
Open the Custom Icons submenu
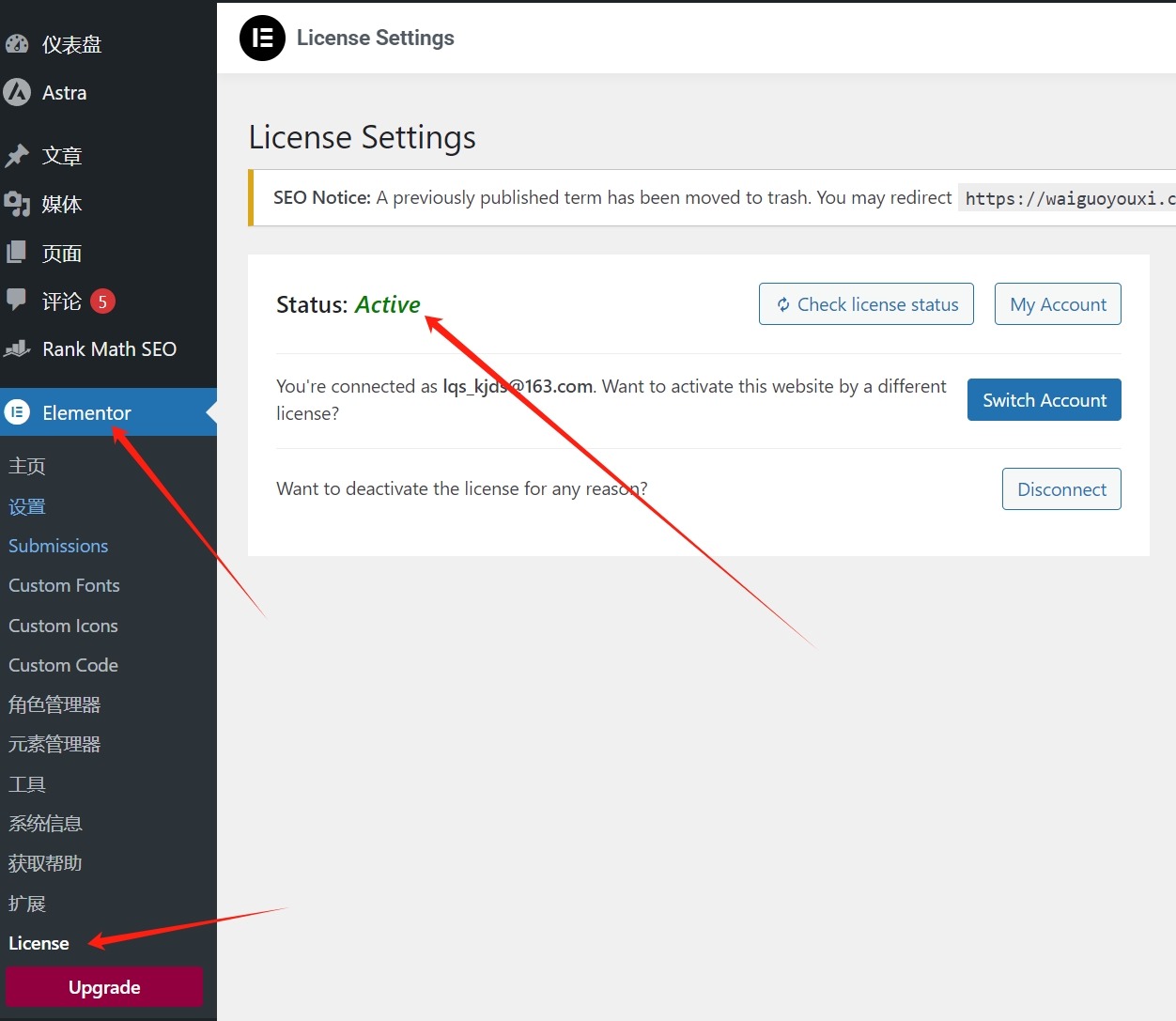click(63, 626)
